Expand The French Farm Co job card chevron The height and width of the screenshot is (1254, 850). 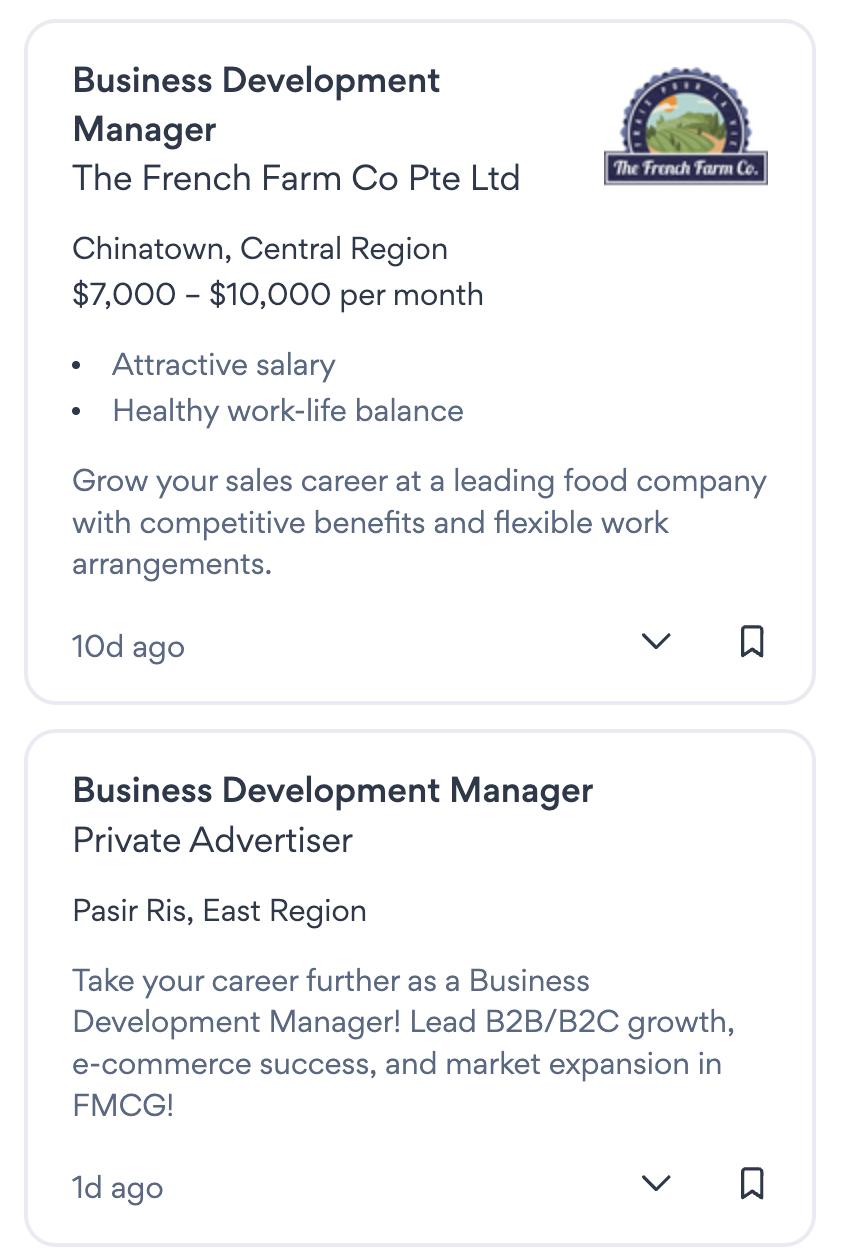655,642
